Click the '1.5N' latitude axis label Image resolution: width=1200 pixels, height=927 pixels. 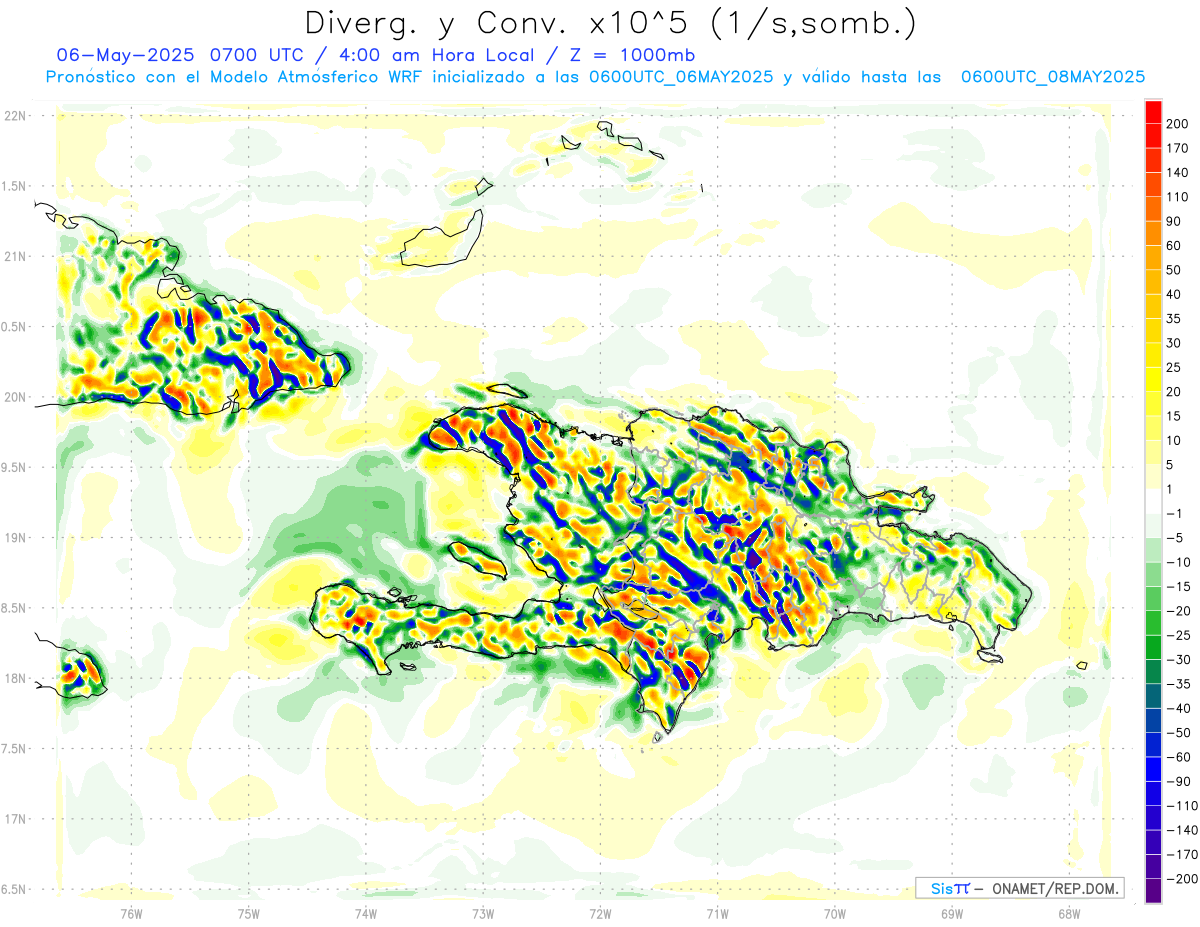(x=14, y=186)
